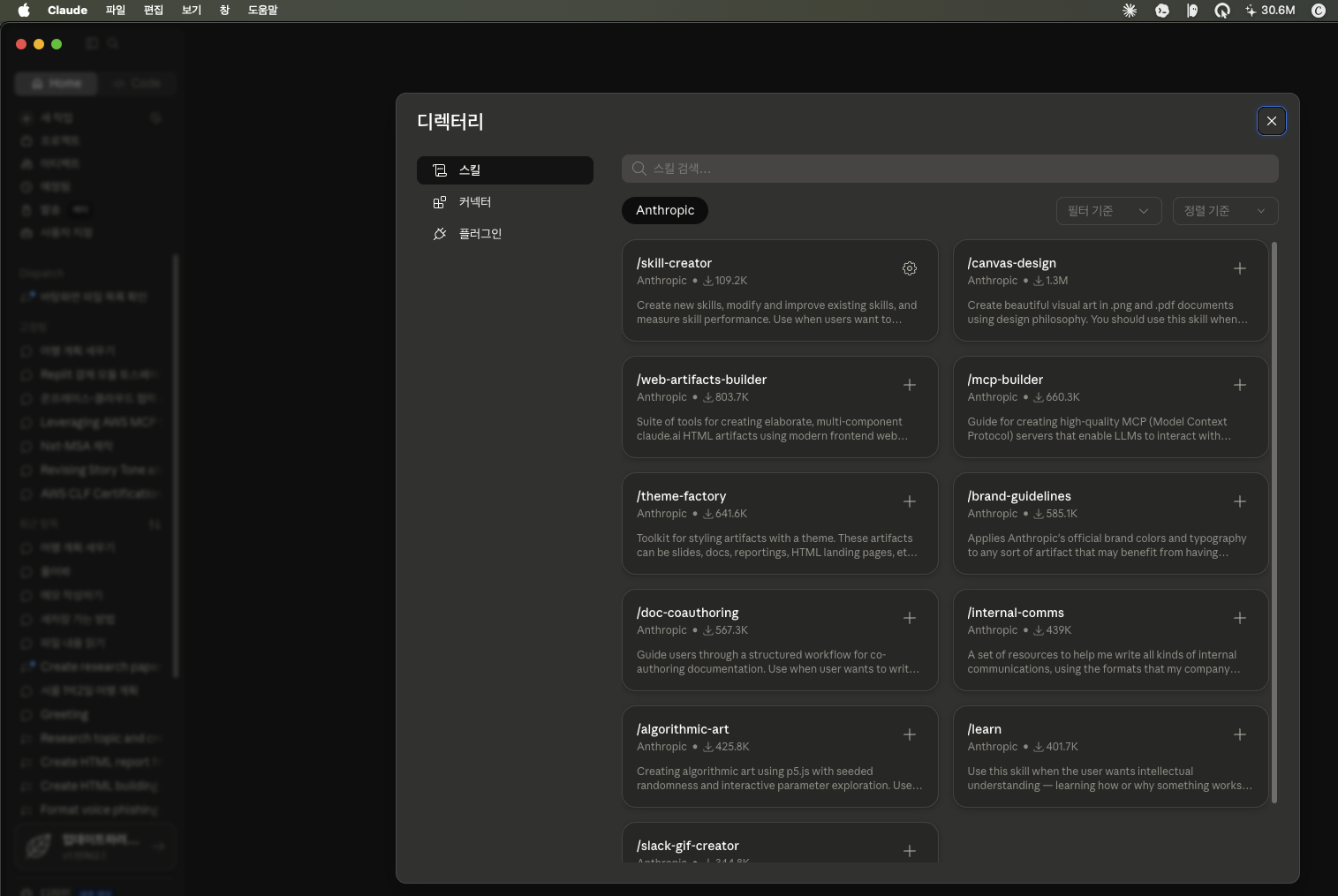
Task: Open the /algorithmic-art card title
Action: click(x=683, y=729)
